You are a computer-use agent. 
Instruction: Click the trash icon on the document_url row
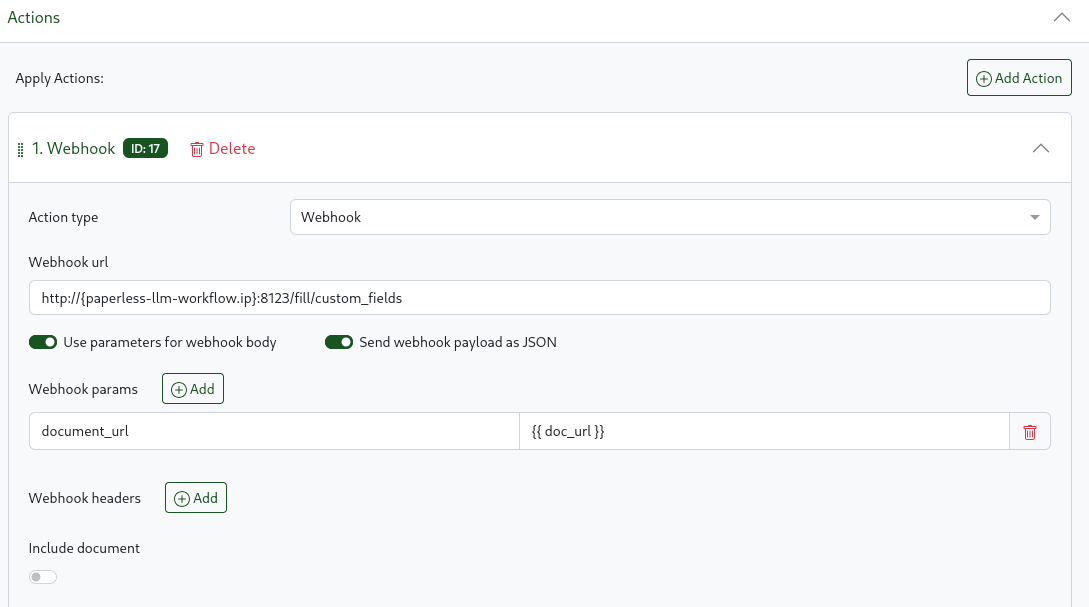click(1030, 431)
